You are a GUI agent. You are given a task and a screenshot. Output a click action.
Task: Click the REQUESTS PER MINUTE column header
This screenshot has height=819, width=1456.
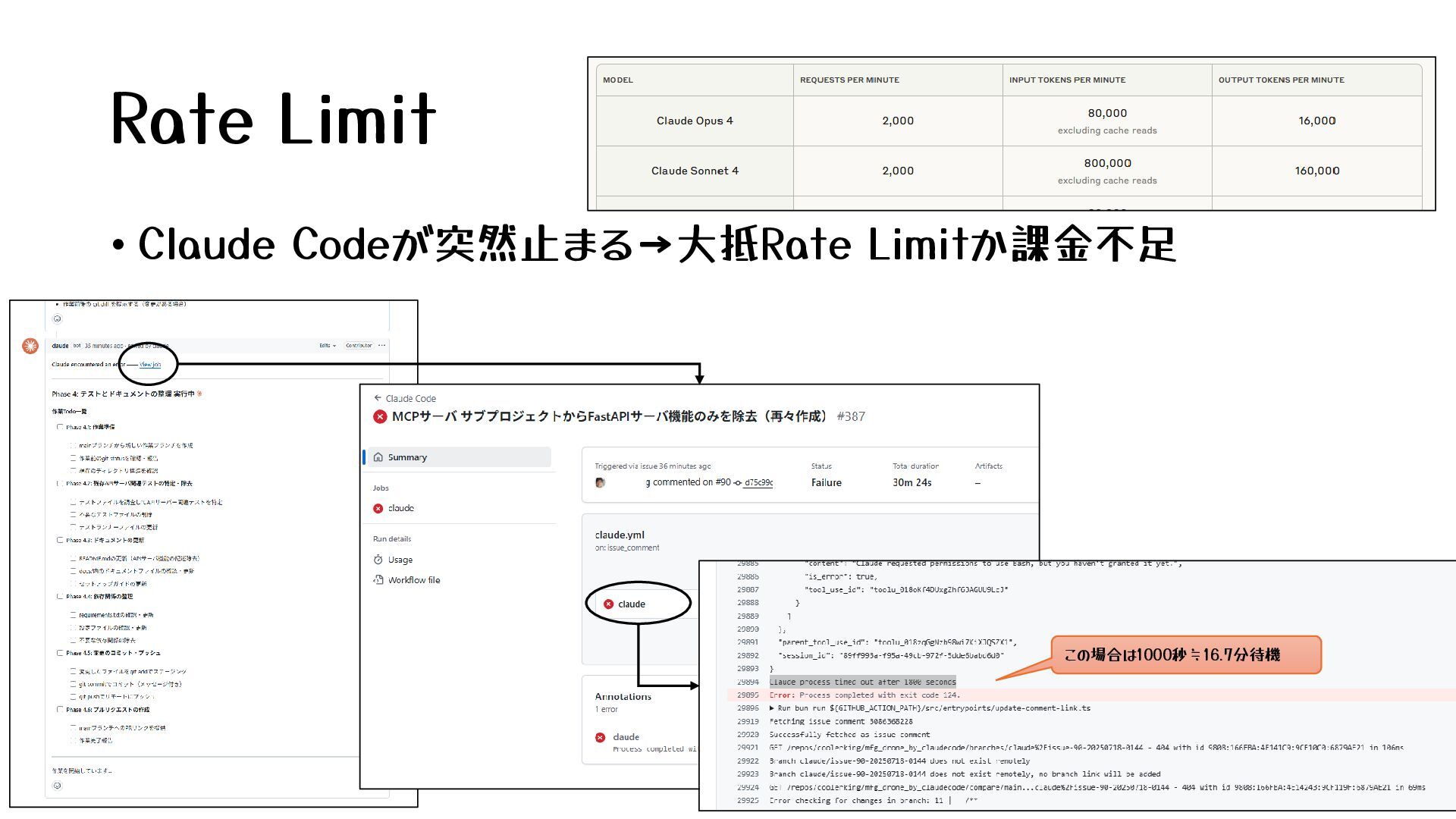(849, 80)
